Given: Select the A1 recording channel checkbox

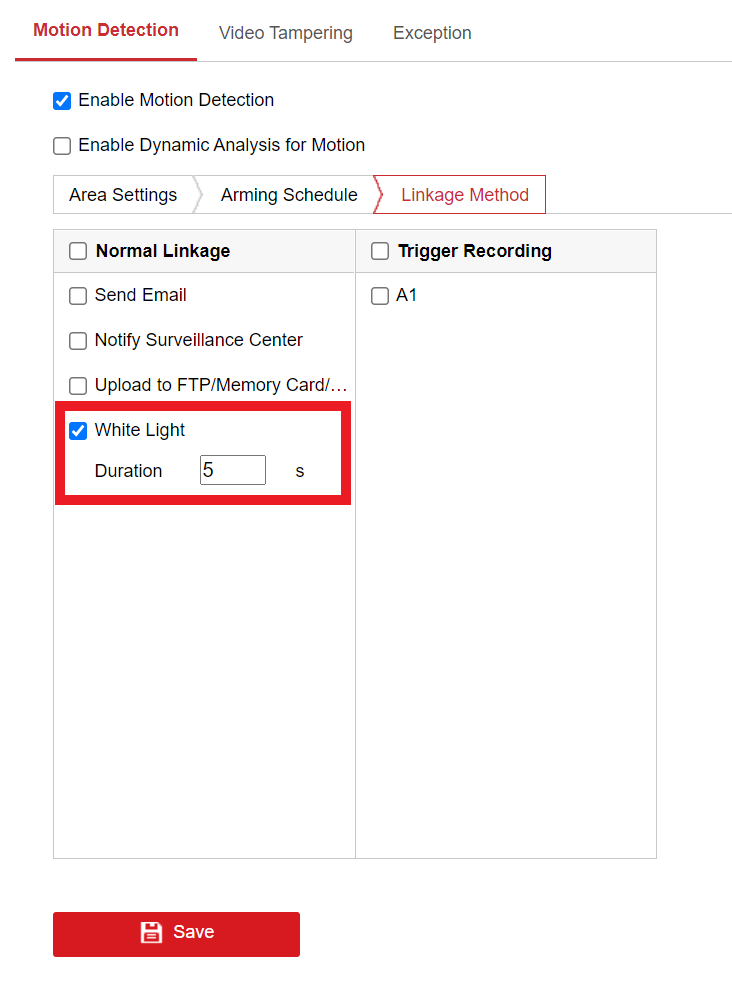Looking at the screenshot, I should tap(380, 296).
